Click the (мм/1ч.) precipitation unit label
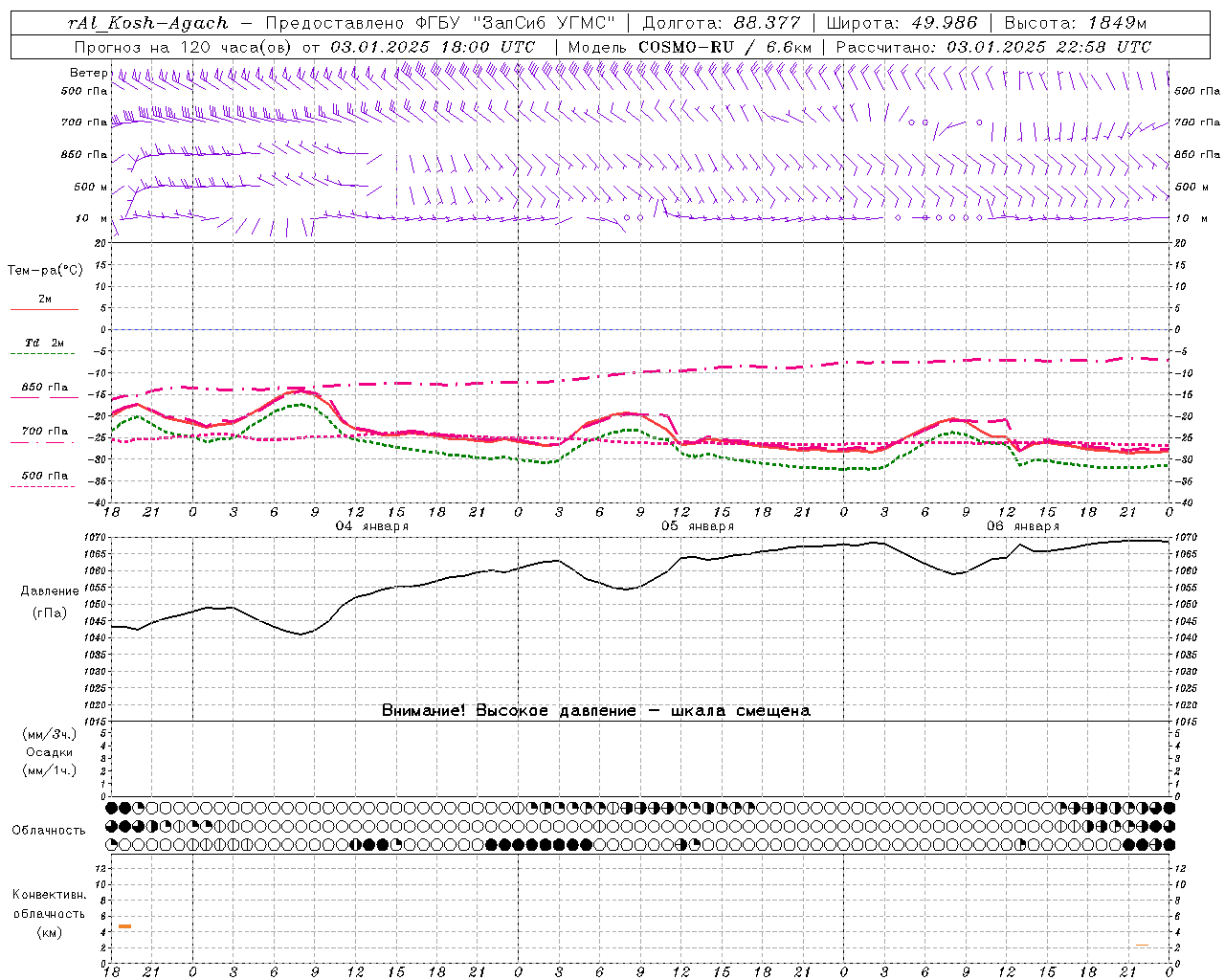This screenshot has height=980, width=1225. pos(50,770)
